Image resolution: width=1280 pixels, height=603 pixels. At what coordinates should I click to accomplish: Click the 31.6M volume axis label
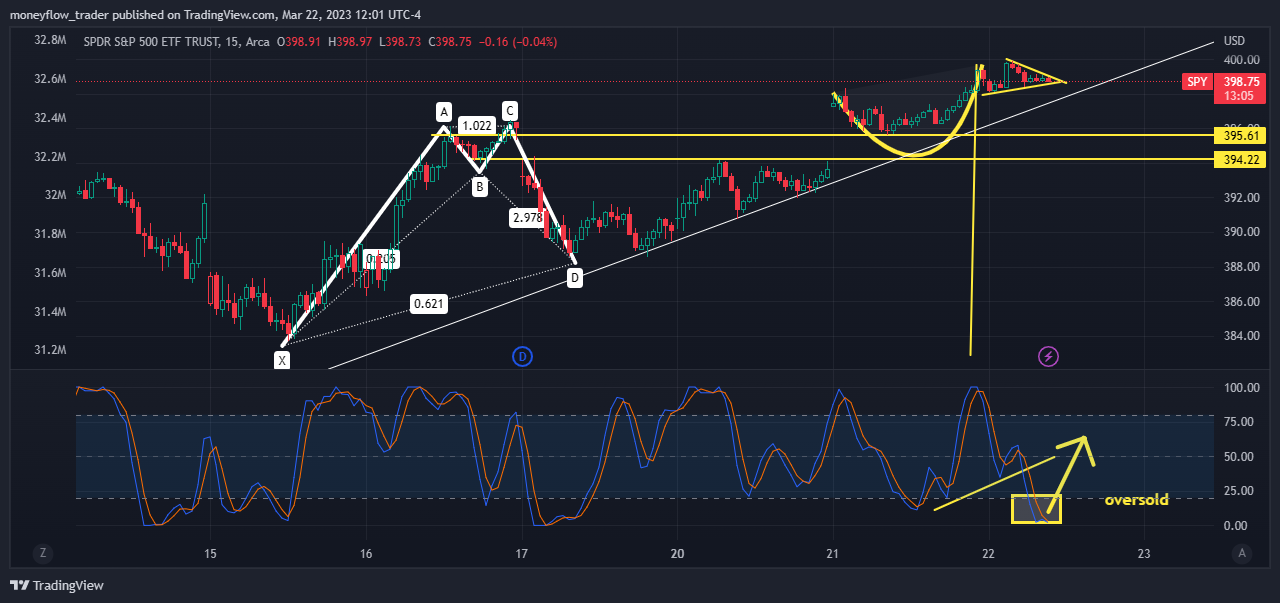pyautogui.click(x=50, y=273)
